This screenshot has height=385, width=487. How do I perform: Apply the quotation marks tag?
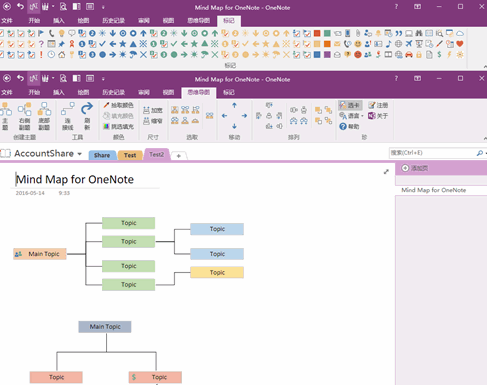399,33
